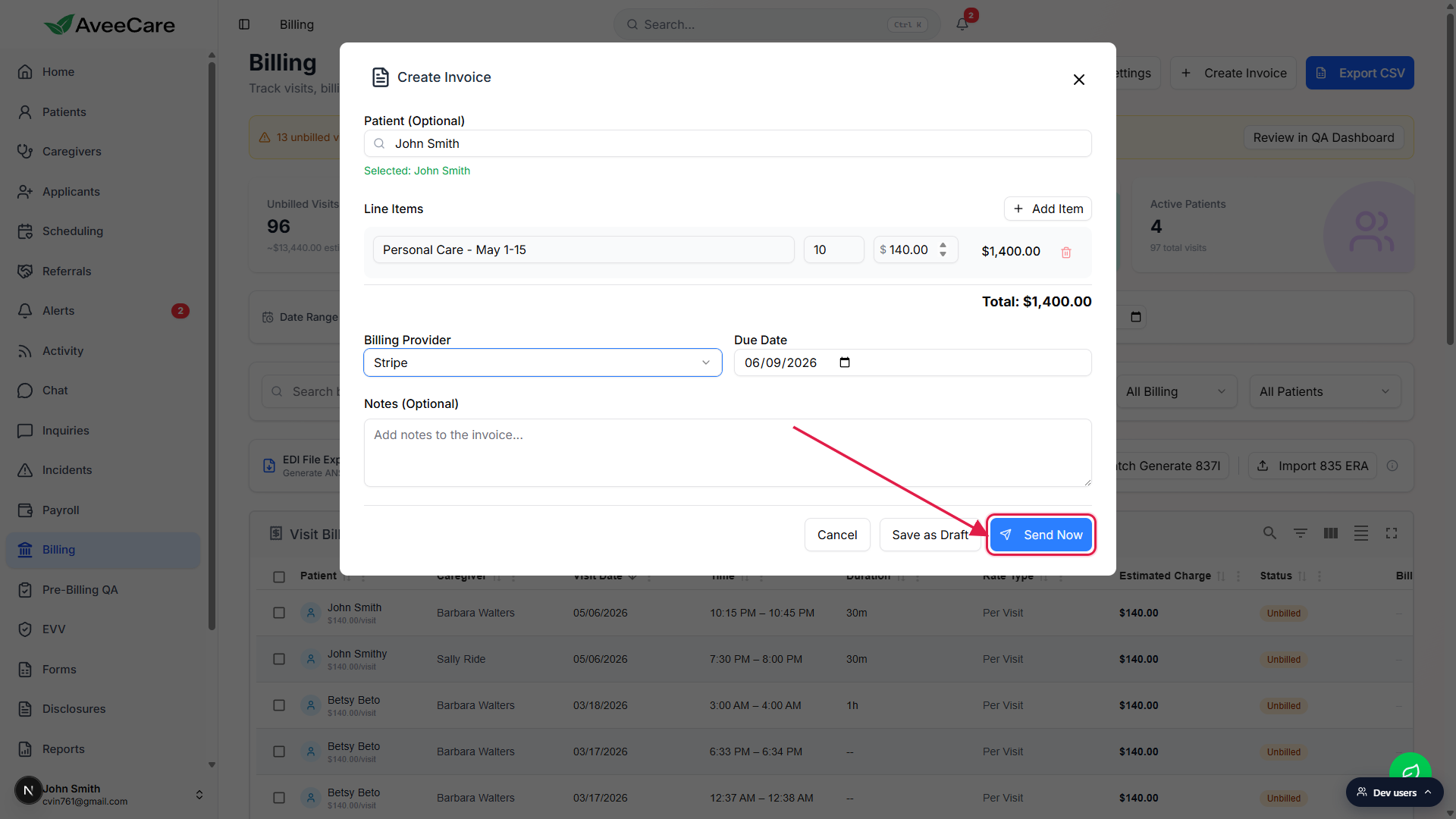The width and height of the screenshot is (1456, 819).
Task: Sort Visit Date column
Action: [632, 576]
